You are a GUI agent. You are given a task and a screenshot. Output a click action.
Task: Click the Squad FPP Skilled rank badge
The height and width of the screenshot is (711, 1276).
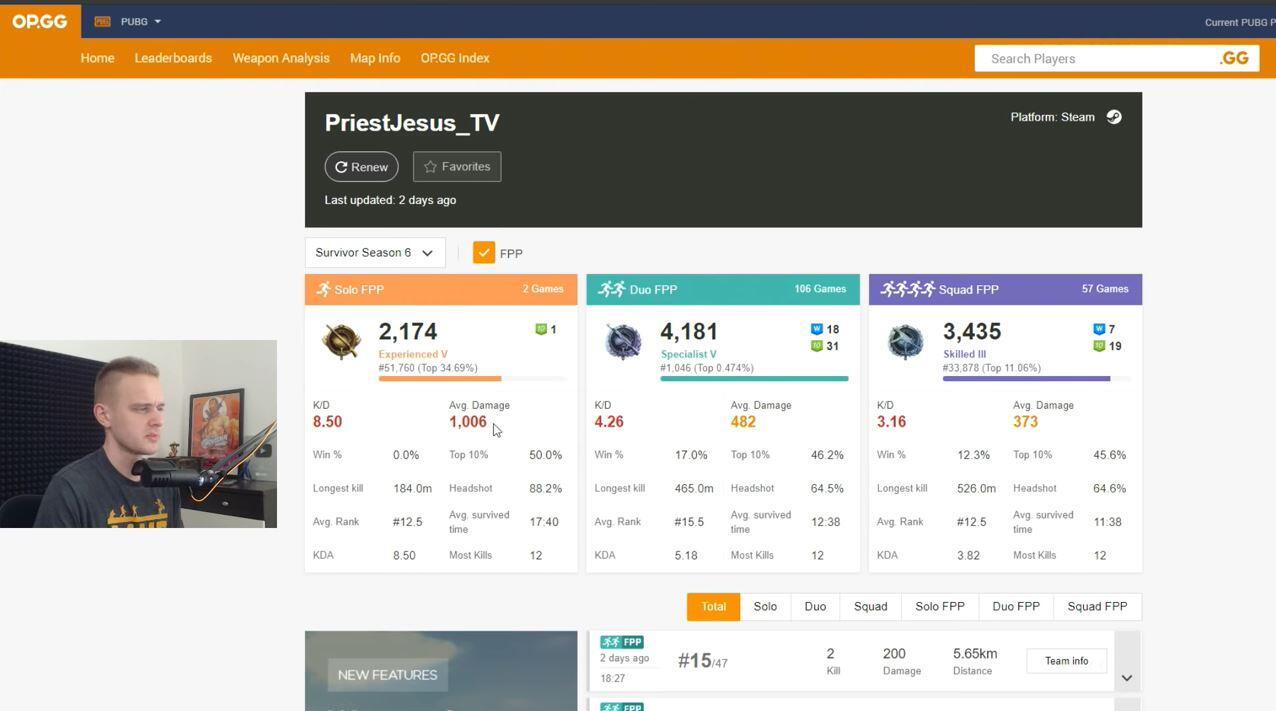coord(905,341)
